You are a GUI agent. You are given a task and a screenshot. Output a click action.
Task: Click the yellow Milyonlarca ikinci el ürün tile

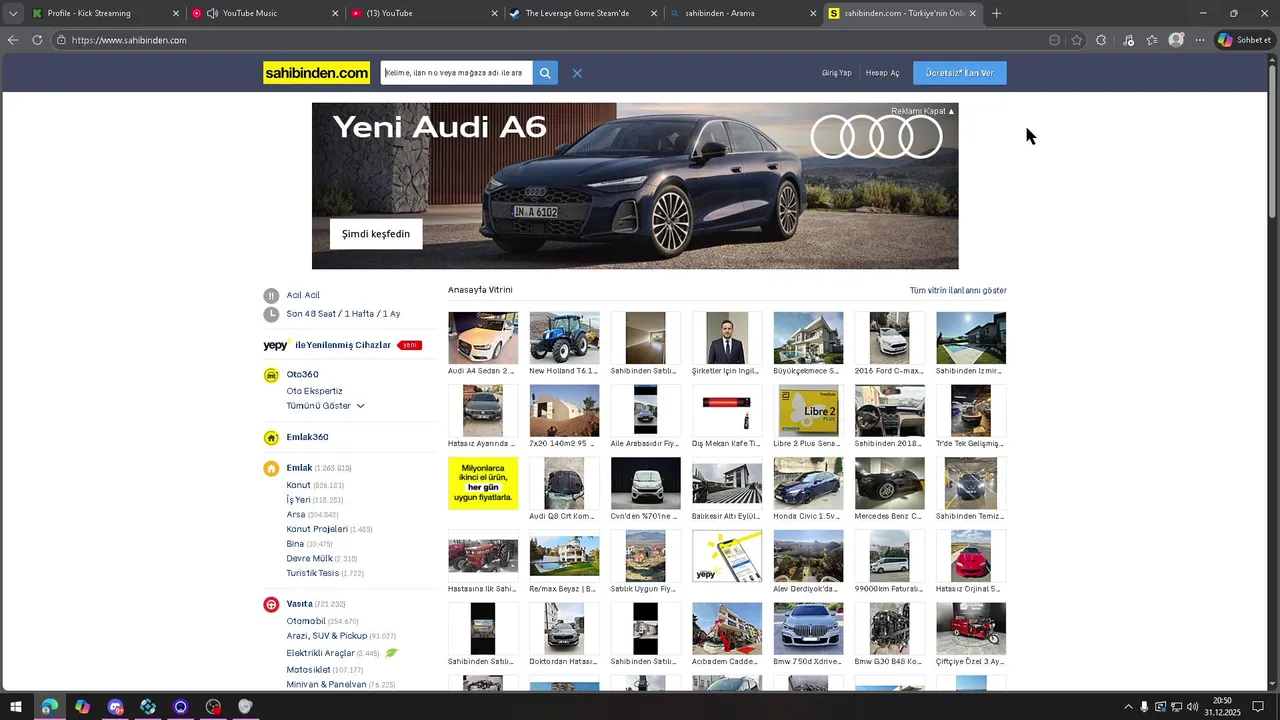(x=483, y=484)
